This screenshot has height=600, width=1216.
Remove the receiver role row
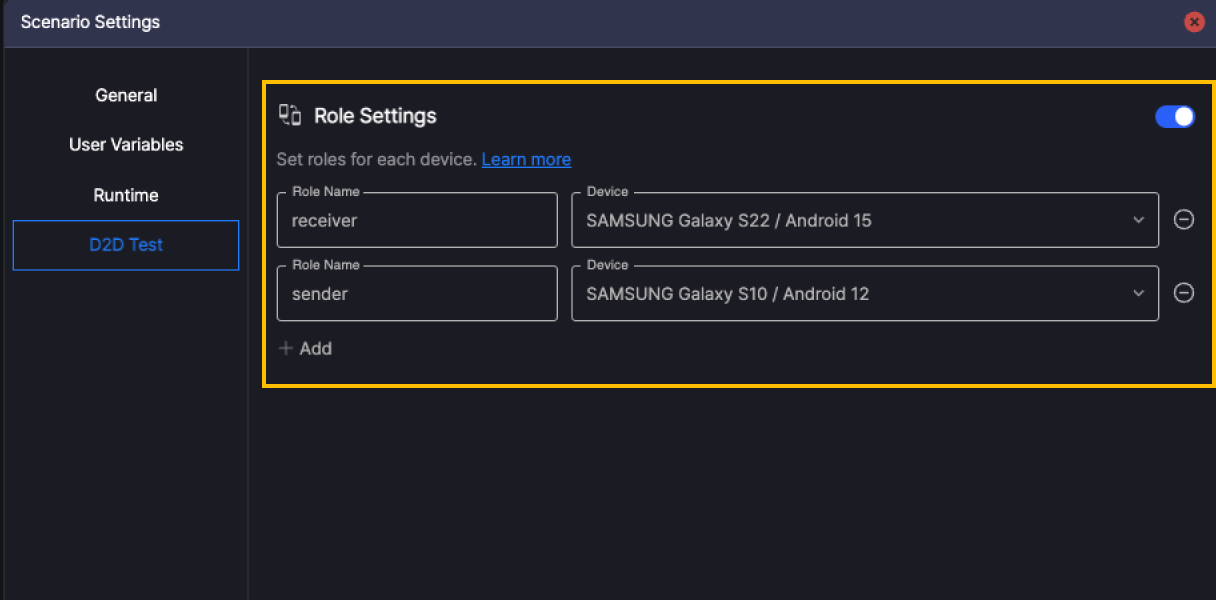tap(1183, 220)
